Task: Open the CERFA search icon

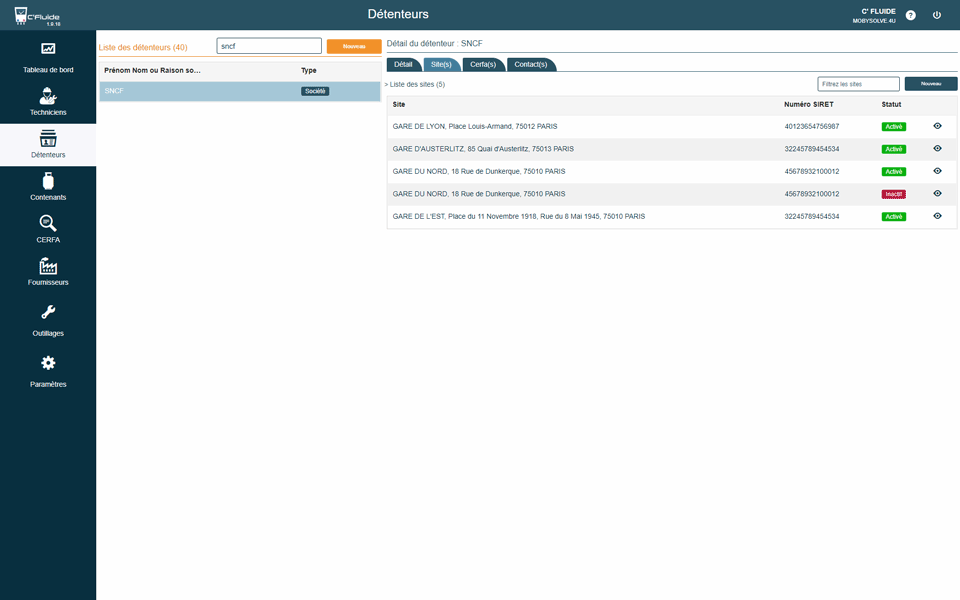Action: coord(48,223)
